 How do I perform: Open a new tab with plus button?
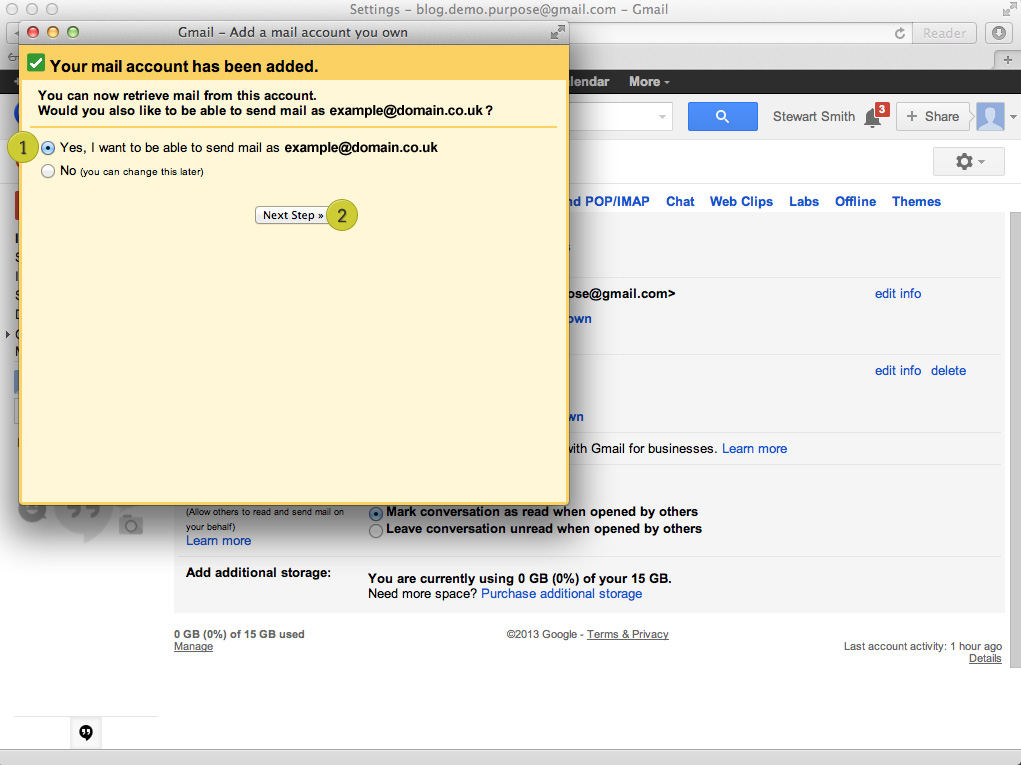1008,60
